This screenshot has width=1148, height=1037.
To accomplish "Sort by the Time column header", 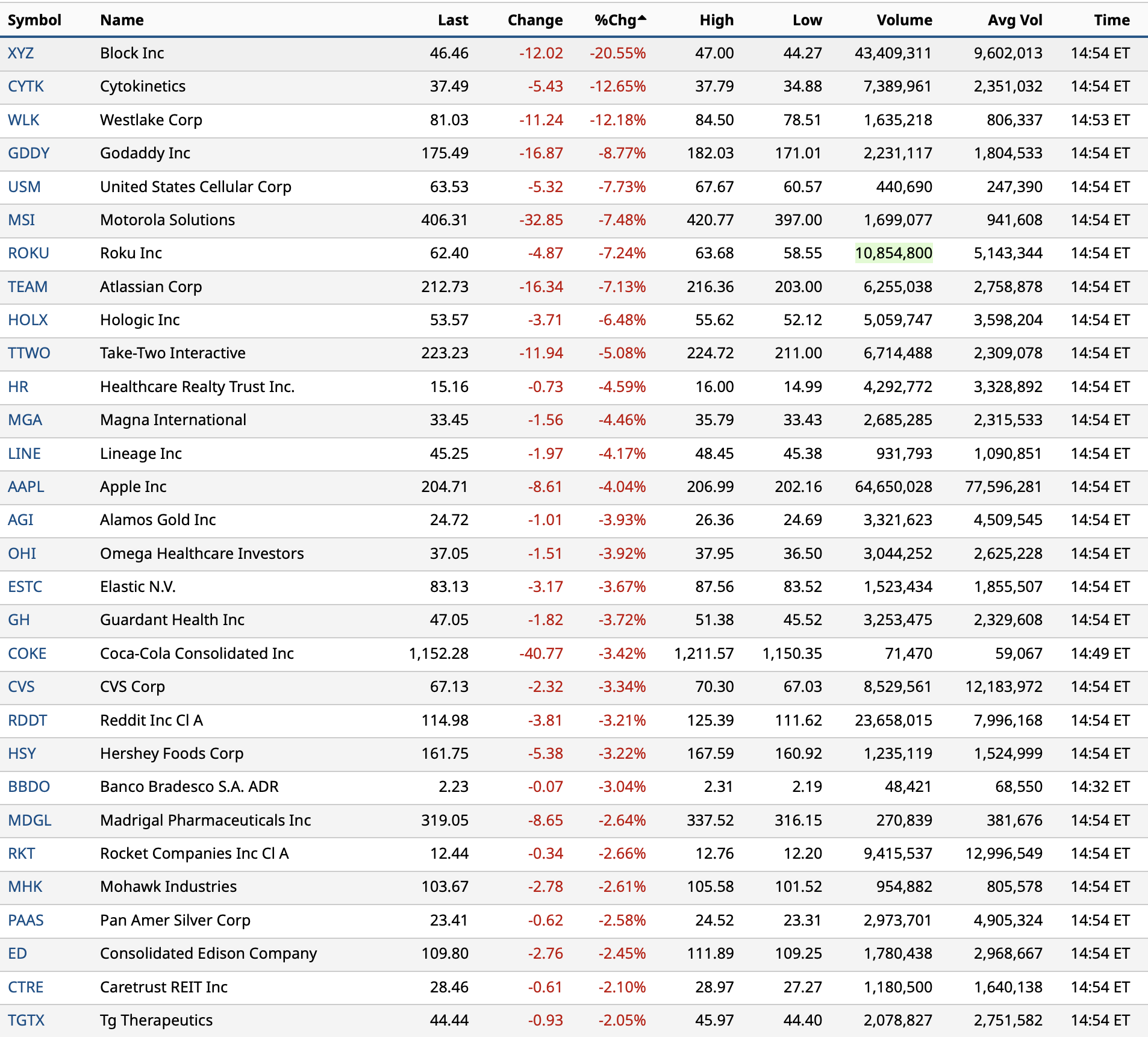I will tap(1111, 20).
